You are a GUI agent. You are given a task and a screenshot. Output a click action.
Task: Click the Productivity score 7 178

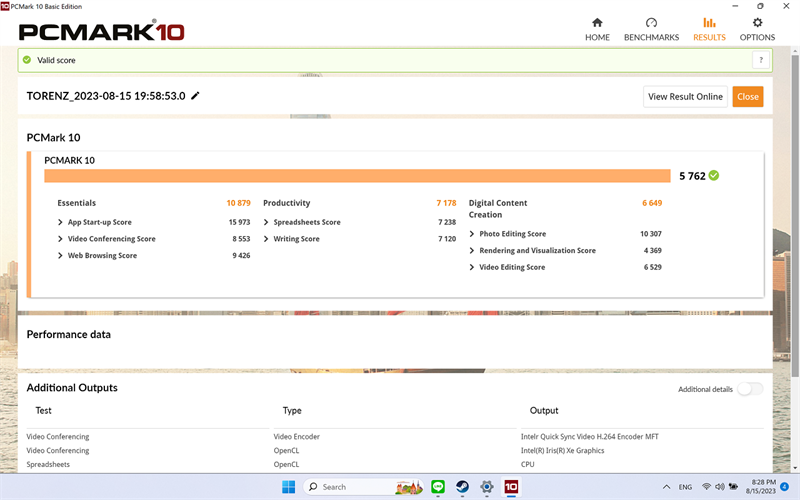pyautogui.click(x=446, y=203)
